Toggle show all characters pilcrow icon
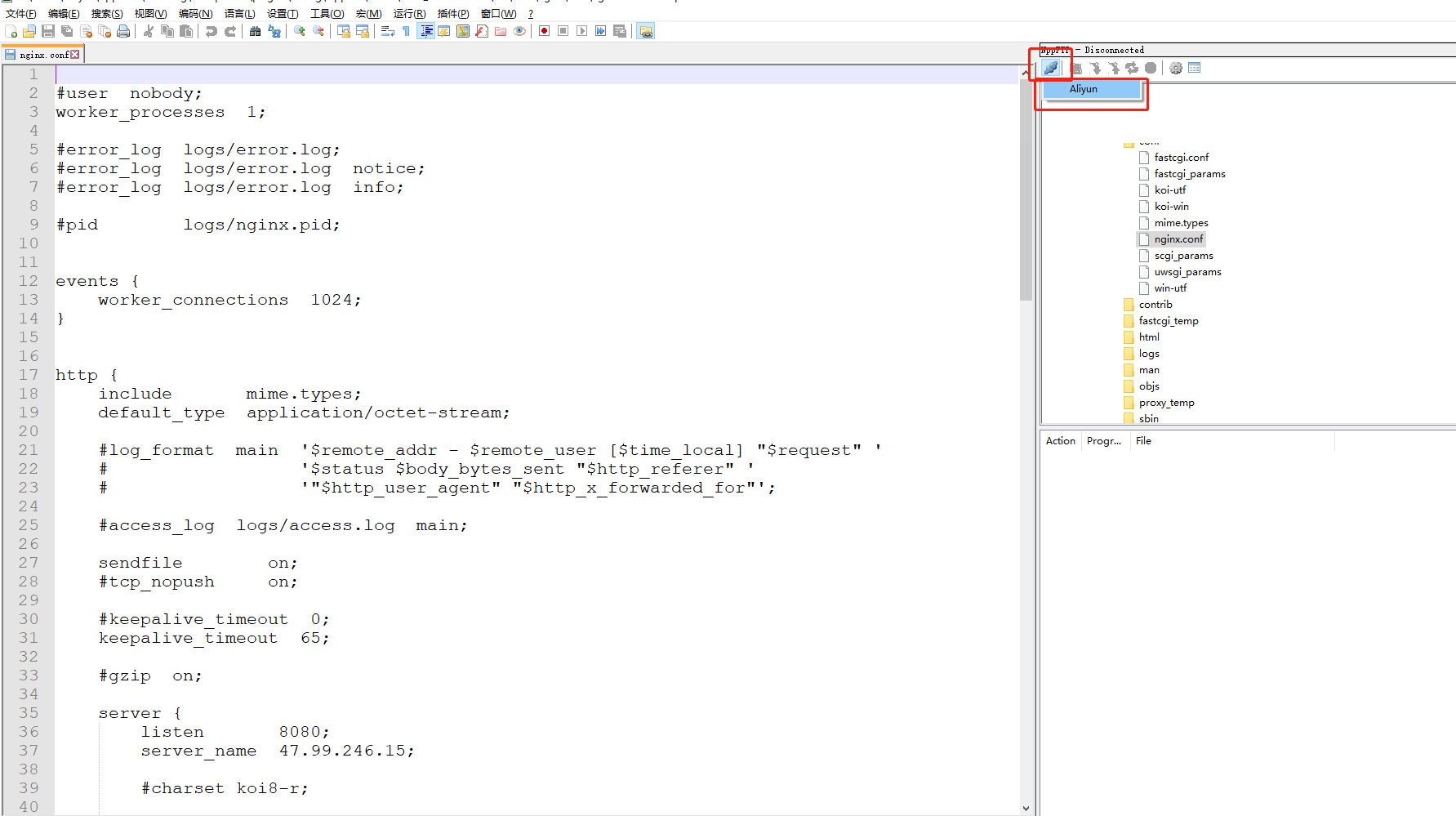This screenshot has width=1456, height=816. tap(407, 31)
